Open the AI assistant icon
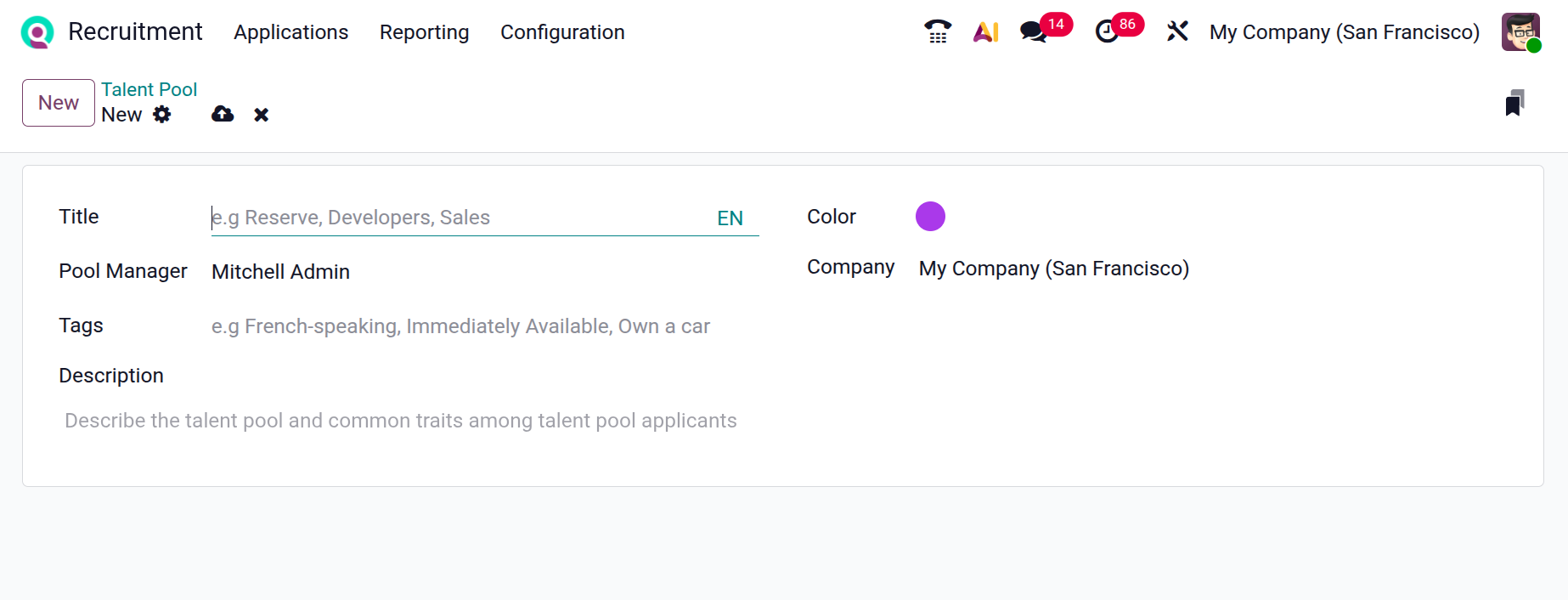The width and height of the screenshot is (1568, 600). 985,32
